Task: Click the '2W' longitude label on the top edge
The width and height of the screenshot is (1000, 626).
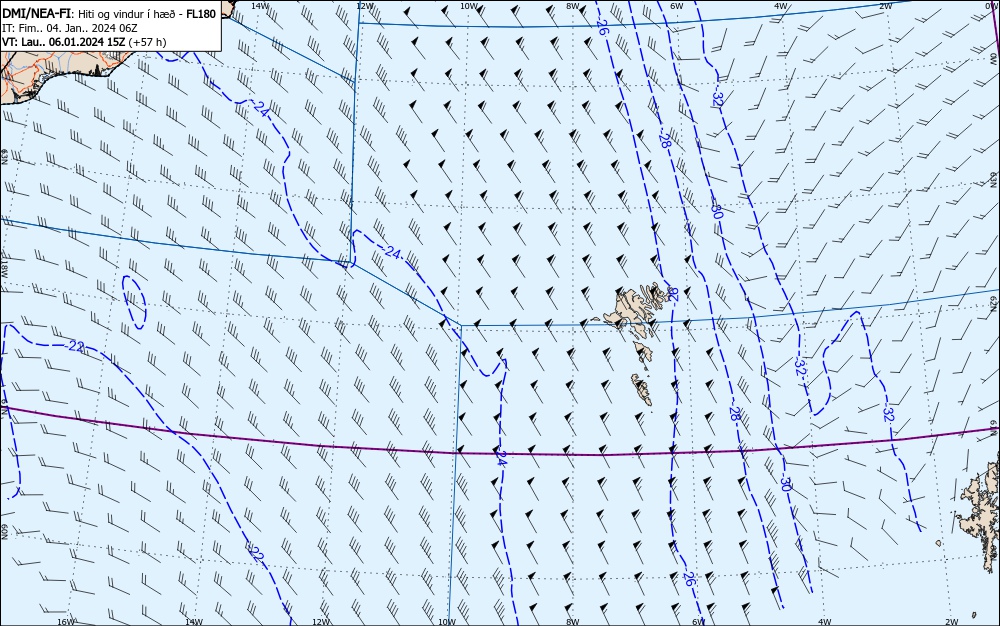Action: 885,6
